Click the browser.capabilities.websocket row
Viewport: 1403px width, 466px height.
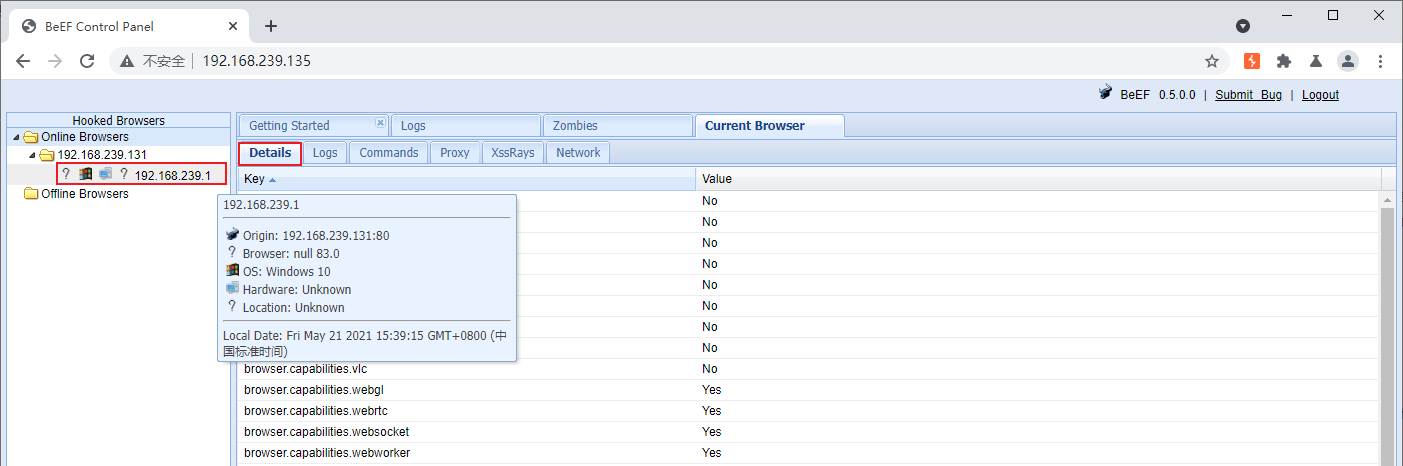pyautogui.click(x=810, y=432)
